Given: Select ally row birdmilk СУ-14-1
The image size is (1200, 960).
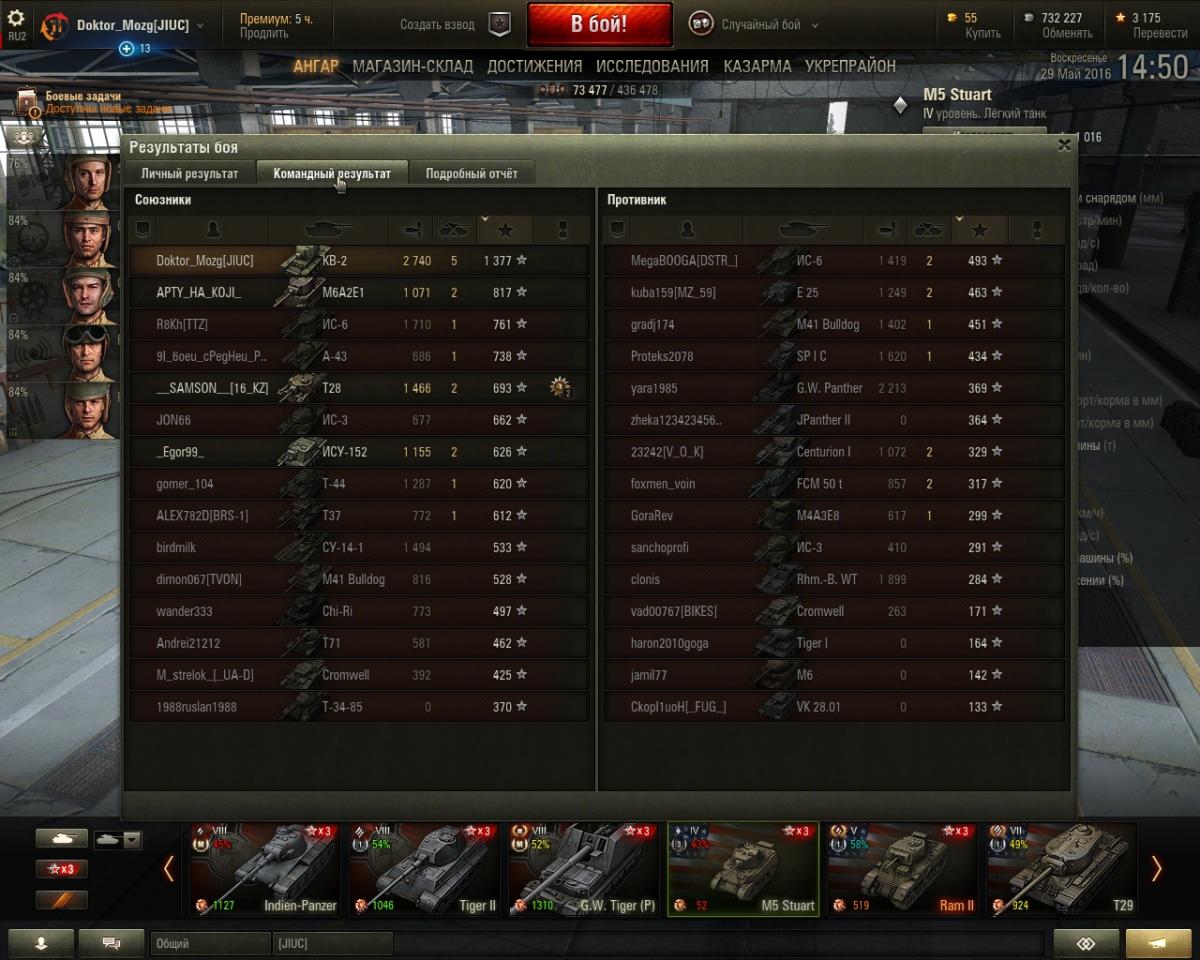Looking at the screenshot, I should coord(359,548).
